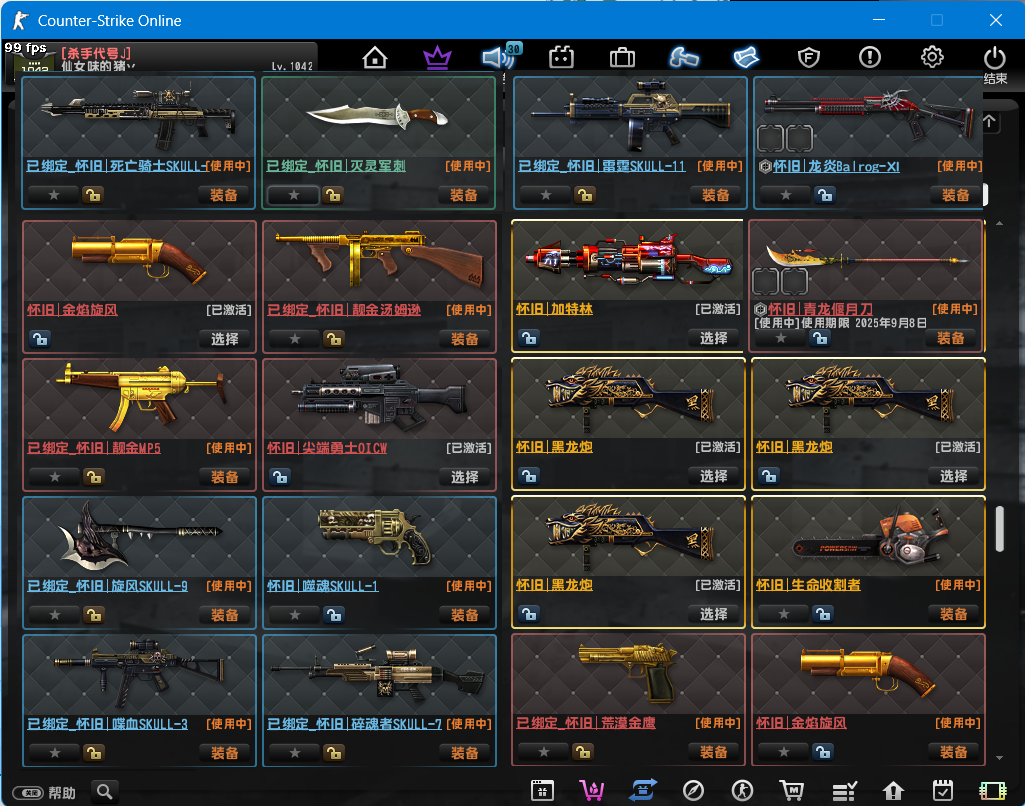Click the lock icon on 怀旧|尖端勇士OICW card
The width and height of the screenshot is (1025, 806).
pos(280,477)
